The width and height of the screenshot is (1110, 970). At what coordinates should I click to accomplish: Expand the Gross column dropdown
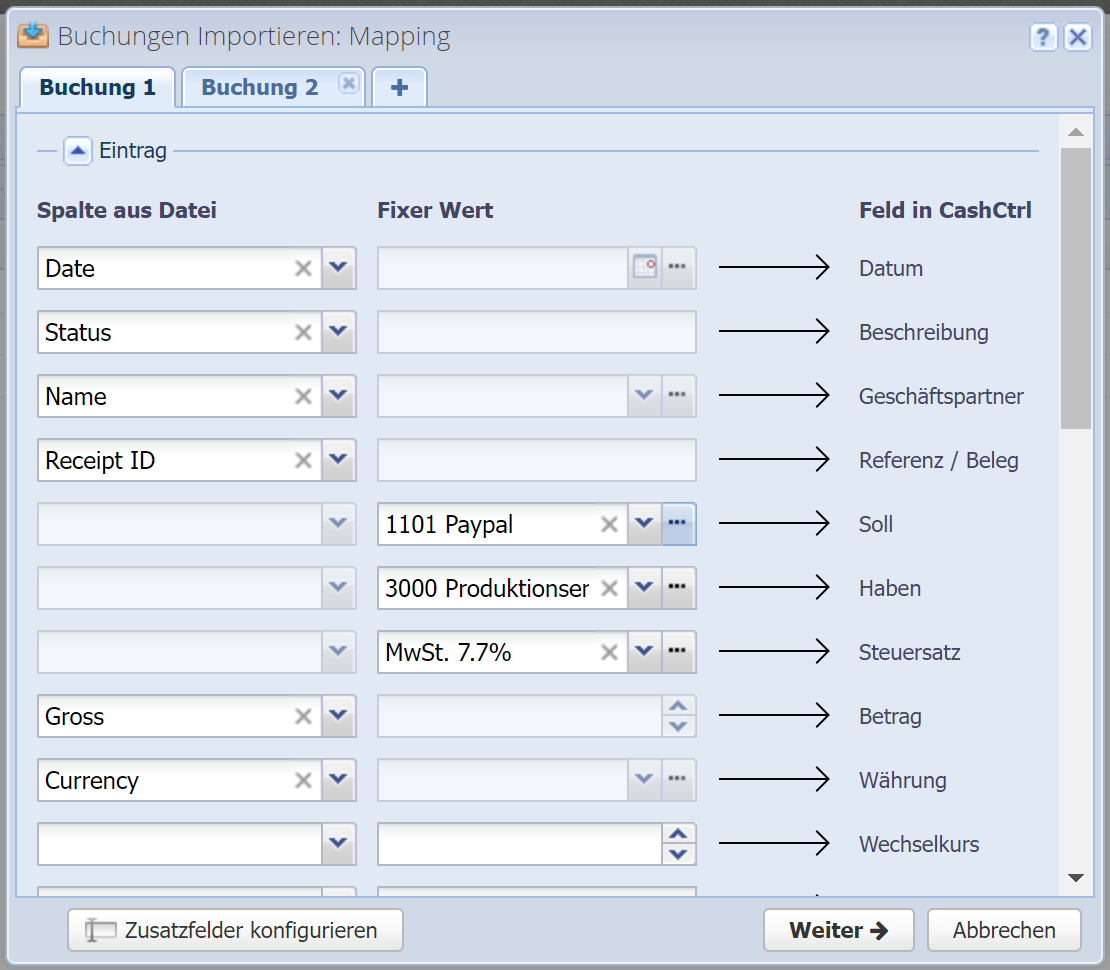tap(338, 716)
